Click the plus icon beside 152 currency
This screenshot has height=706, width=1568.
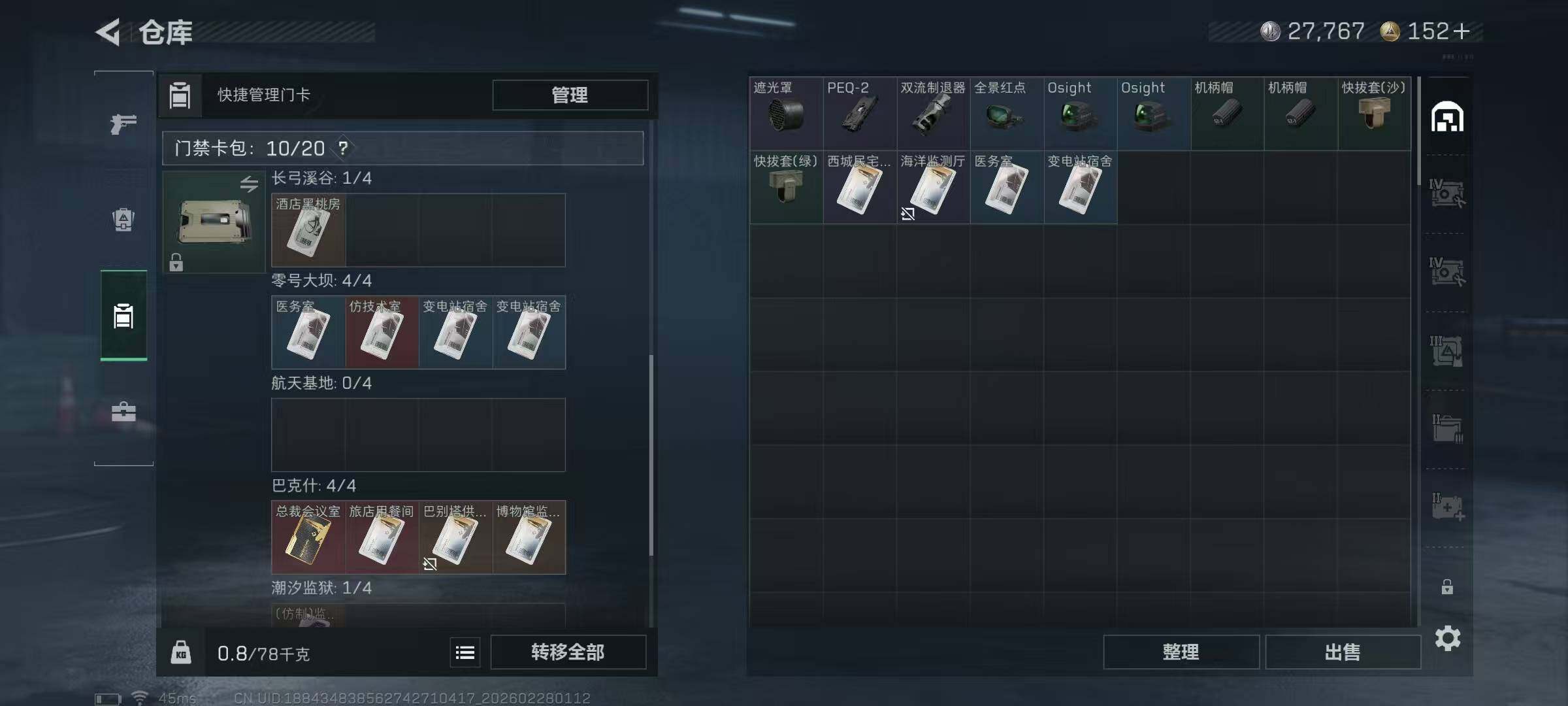point(1462,31)
